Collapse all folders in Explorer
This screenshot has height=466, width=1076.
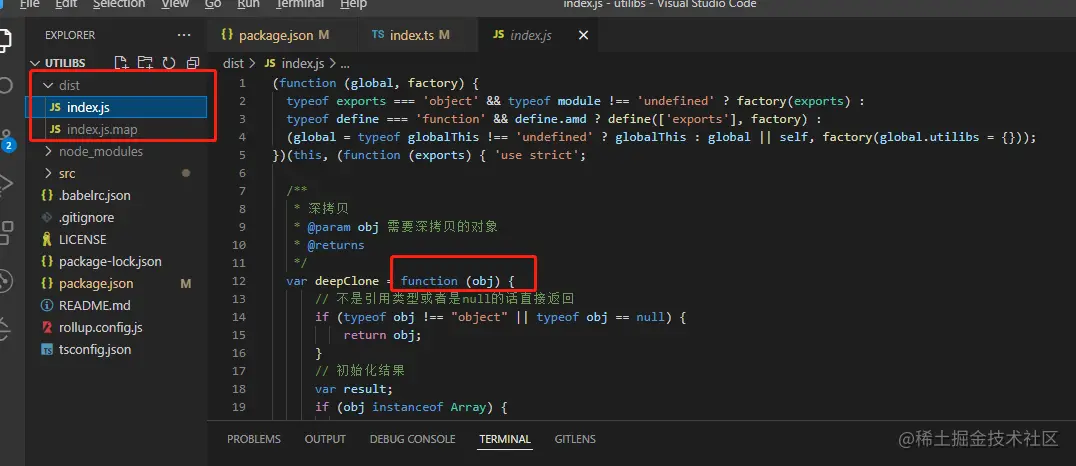[x=193, y=63]
